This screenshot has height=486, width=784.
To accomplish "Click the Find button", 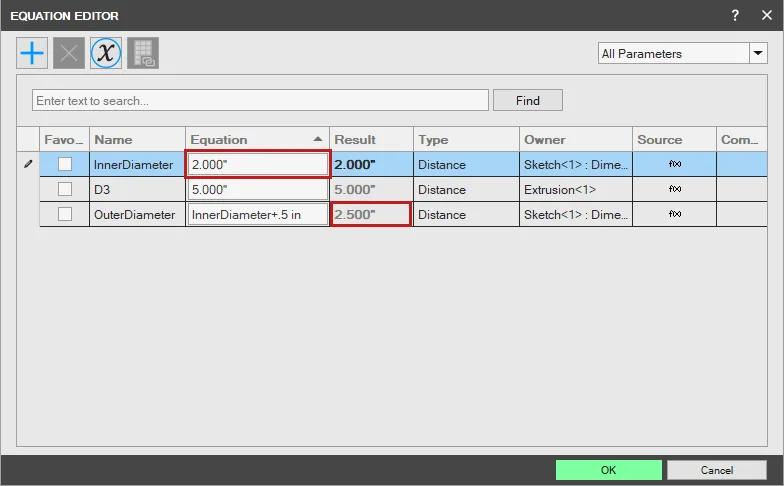I will point(528,100).
